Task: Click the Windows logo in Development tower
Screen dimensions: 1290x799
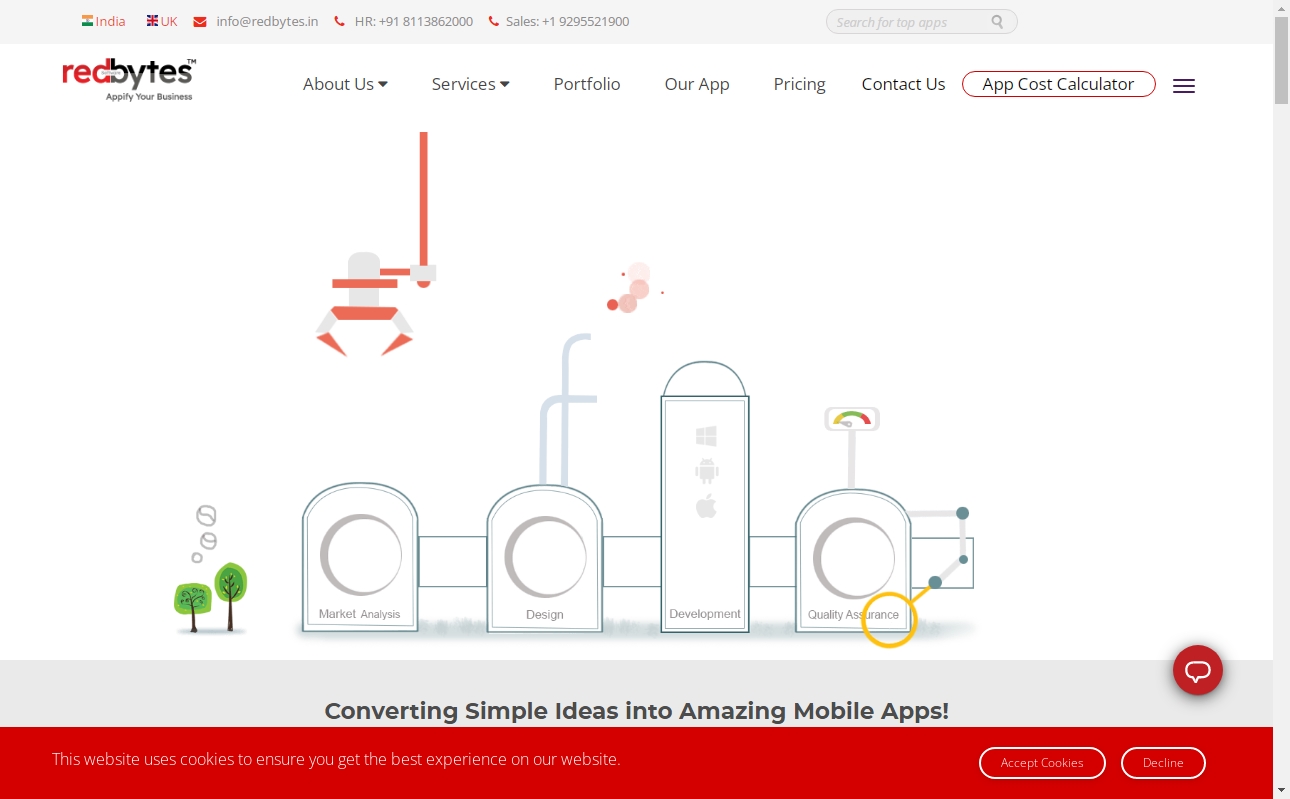Action: coord(706,436)
